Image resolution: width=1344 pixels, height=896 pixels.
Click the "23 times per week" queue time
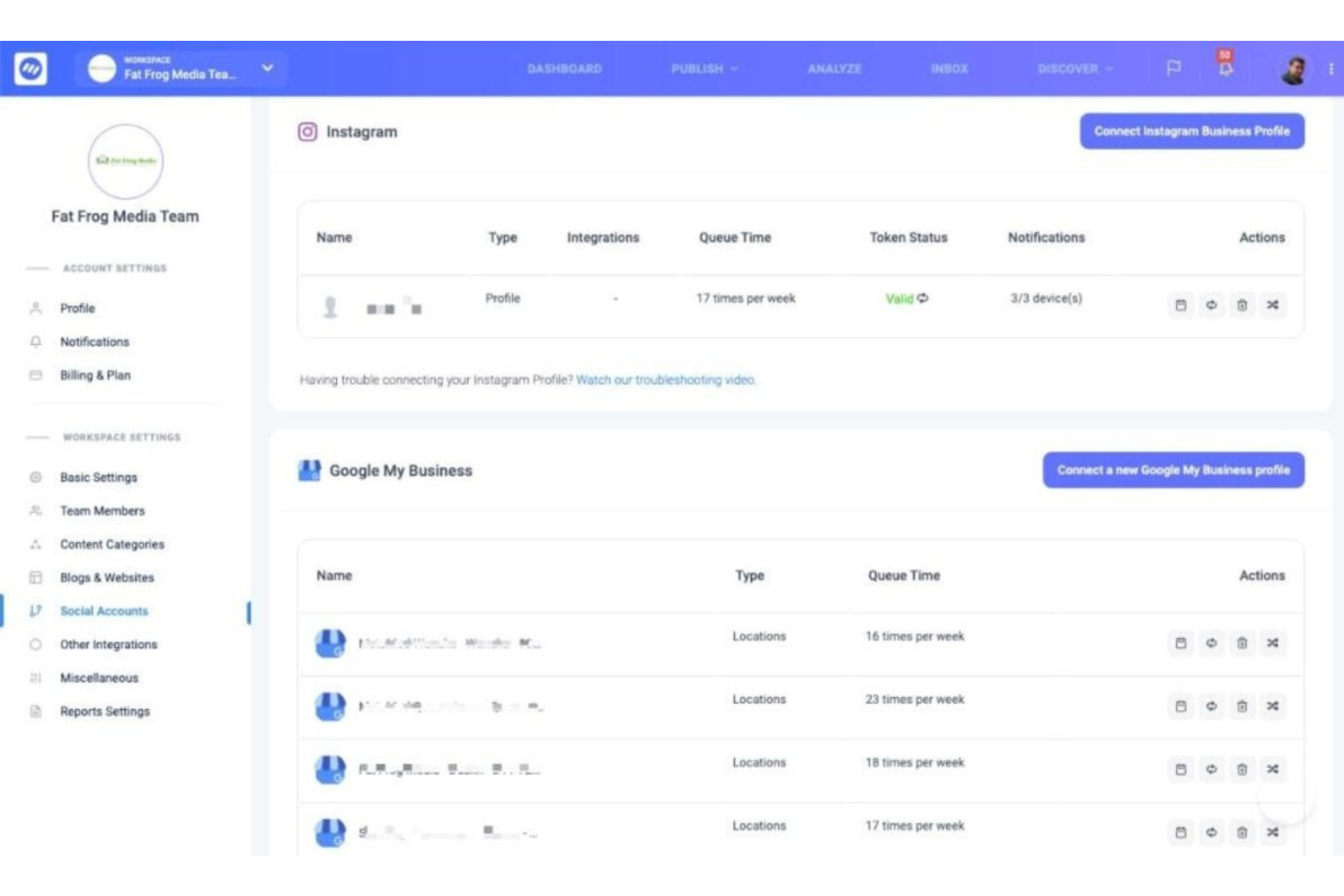(914, 700)
